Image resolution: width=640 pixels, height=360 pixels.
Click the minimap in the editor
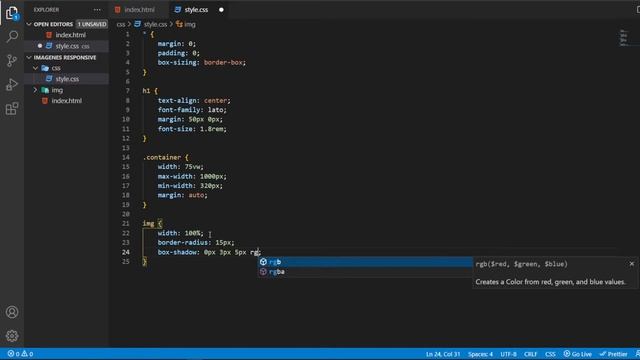[x=624, y=38]
